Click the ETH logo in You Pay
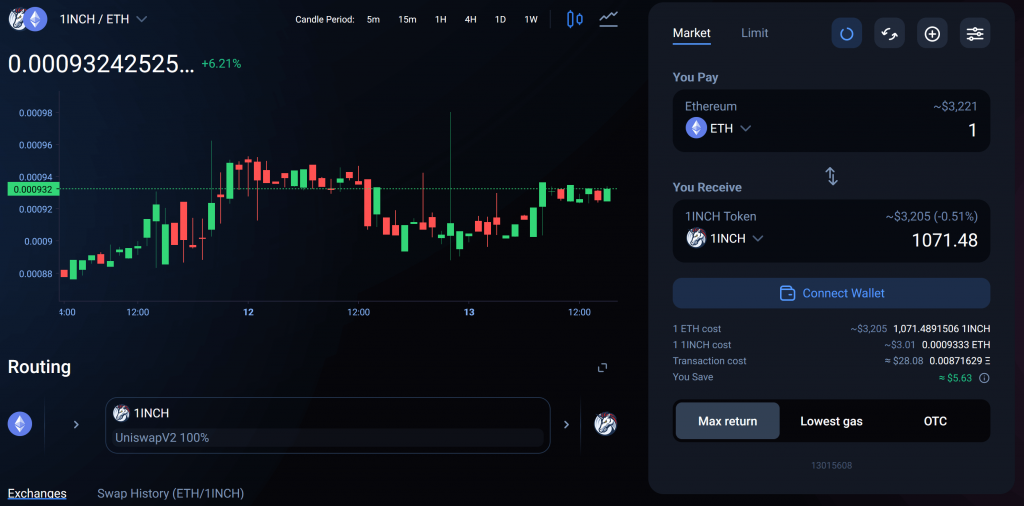1024x506 pixels. [696, 129]
